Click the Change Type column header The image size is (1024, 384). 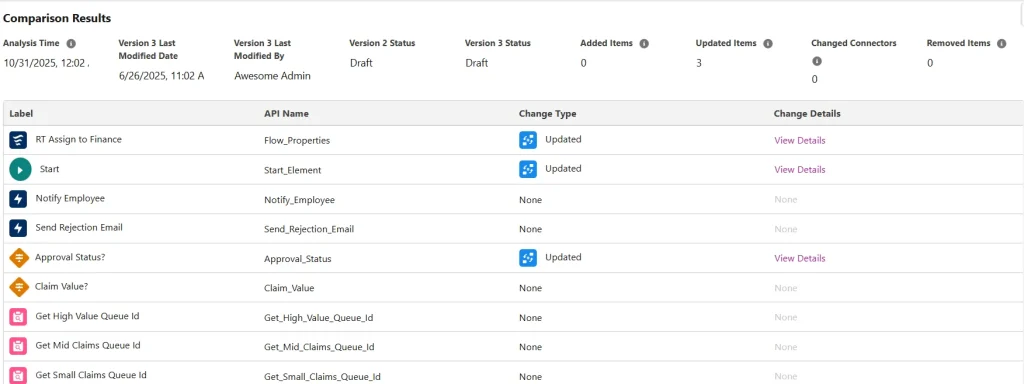(x=547, y=114)
